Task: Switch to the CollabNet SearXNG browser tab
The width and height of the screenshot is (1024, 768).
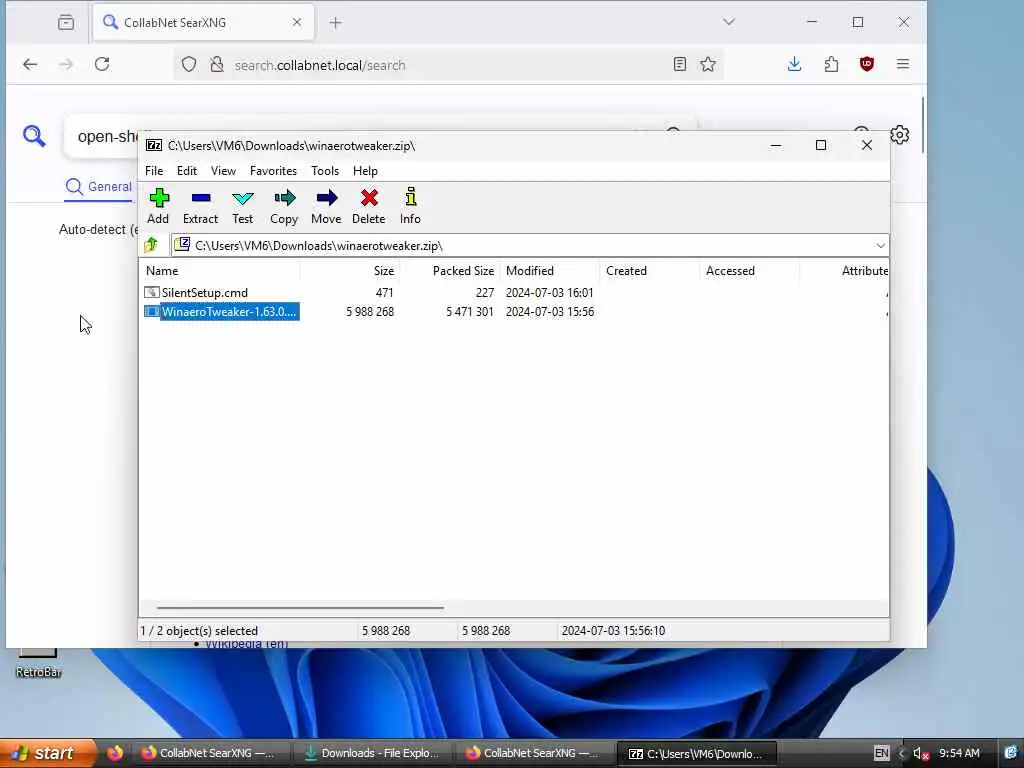Action: 204,23
